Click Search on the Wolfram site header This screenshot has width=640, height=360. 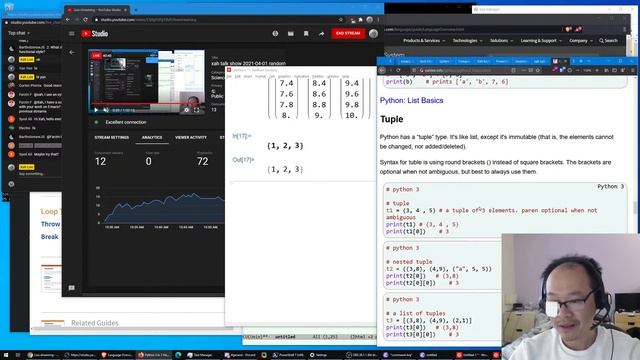[x=608, y=40]
